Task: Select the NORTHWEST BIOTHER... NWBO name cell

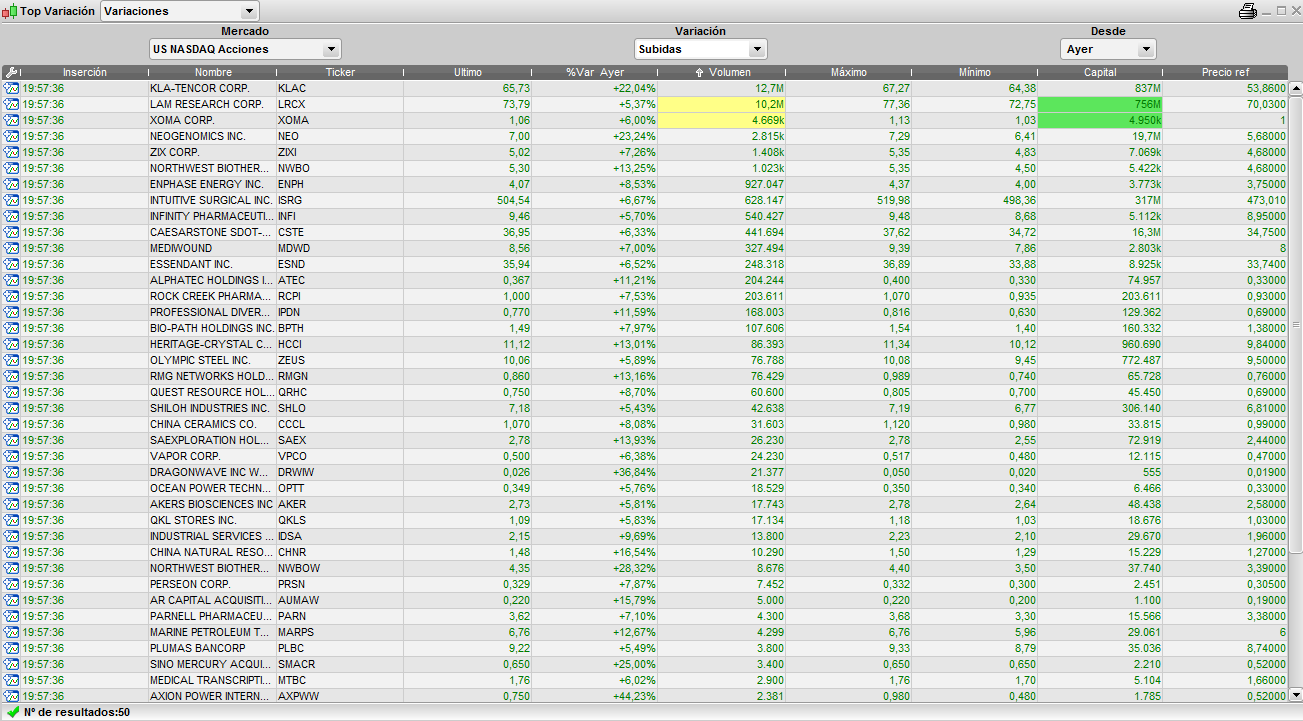Action: click(212, 168)
